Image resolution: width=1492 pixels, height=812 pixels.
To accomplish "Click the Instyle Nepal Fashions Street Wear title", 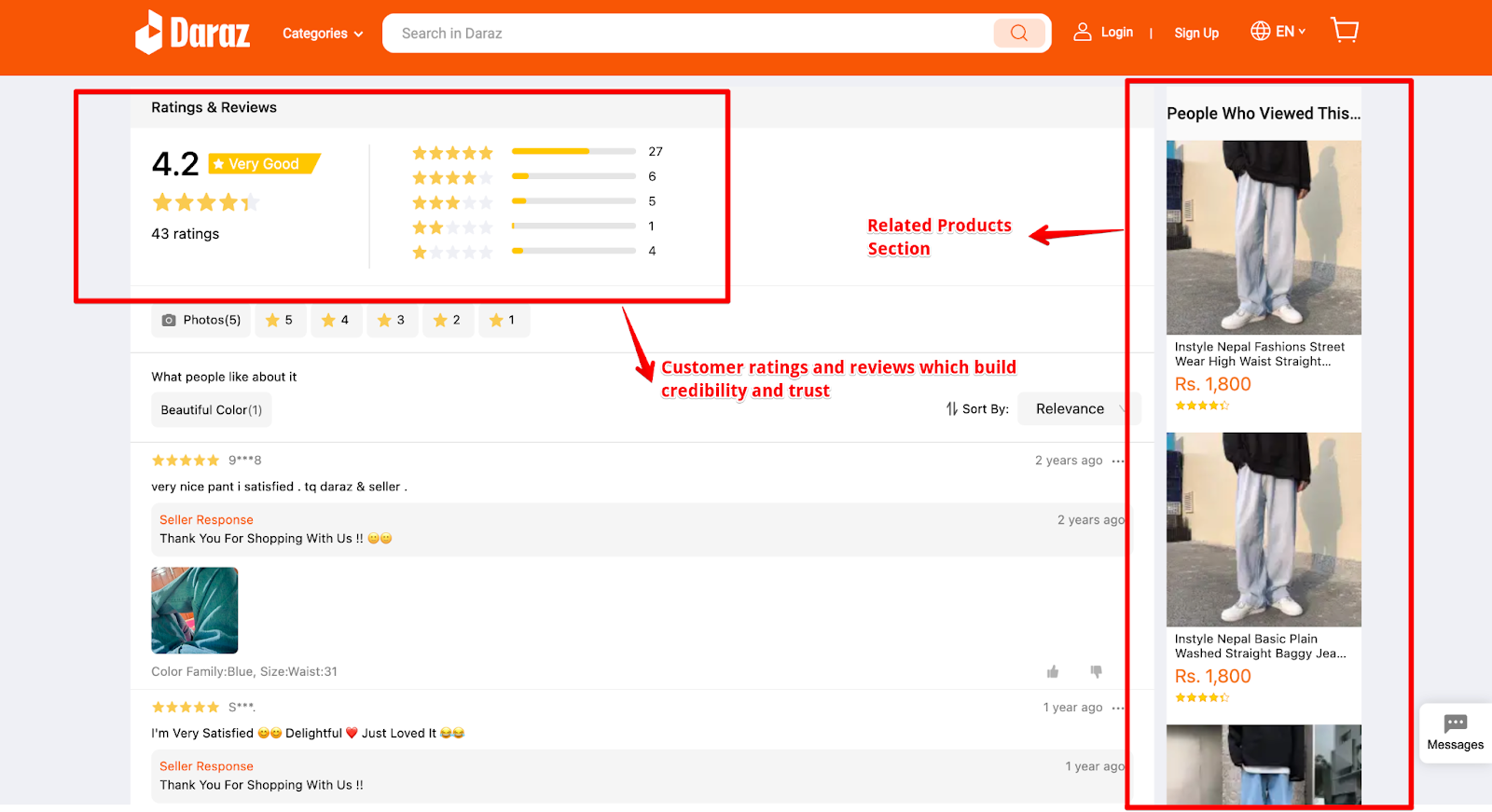I will tap(1260, 354).
